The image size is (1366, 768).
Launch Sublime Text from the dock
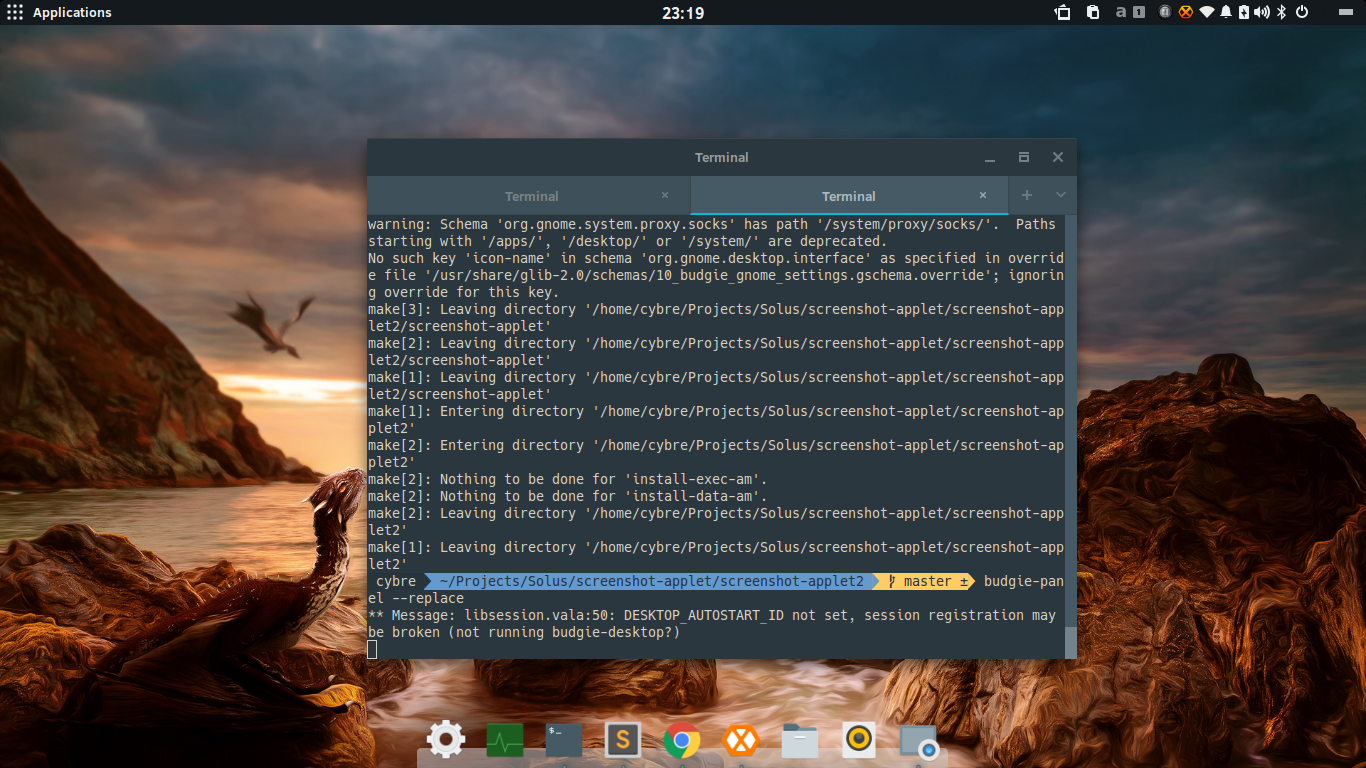(623, 740)
